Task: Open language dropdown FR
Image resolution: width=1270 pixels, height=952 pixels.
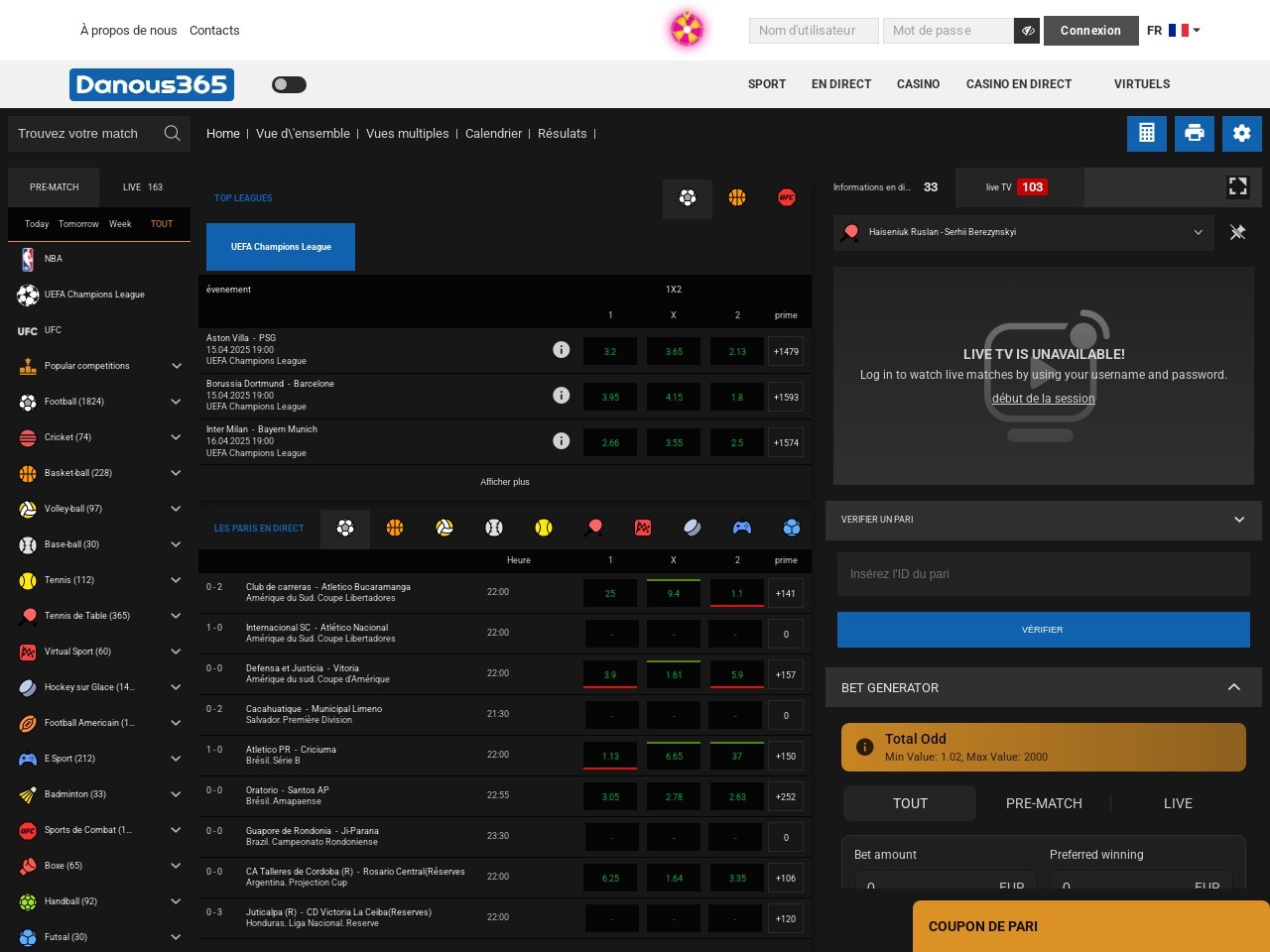Action: point(1174,31)
